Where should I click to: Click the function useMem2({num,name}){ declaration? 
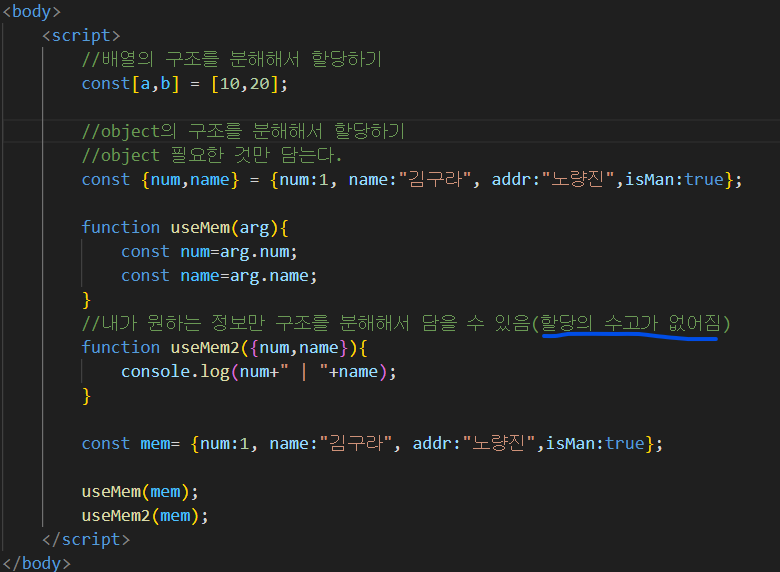[224, 347]
